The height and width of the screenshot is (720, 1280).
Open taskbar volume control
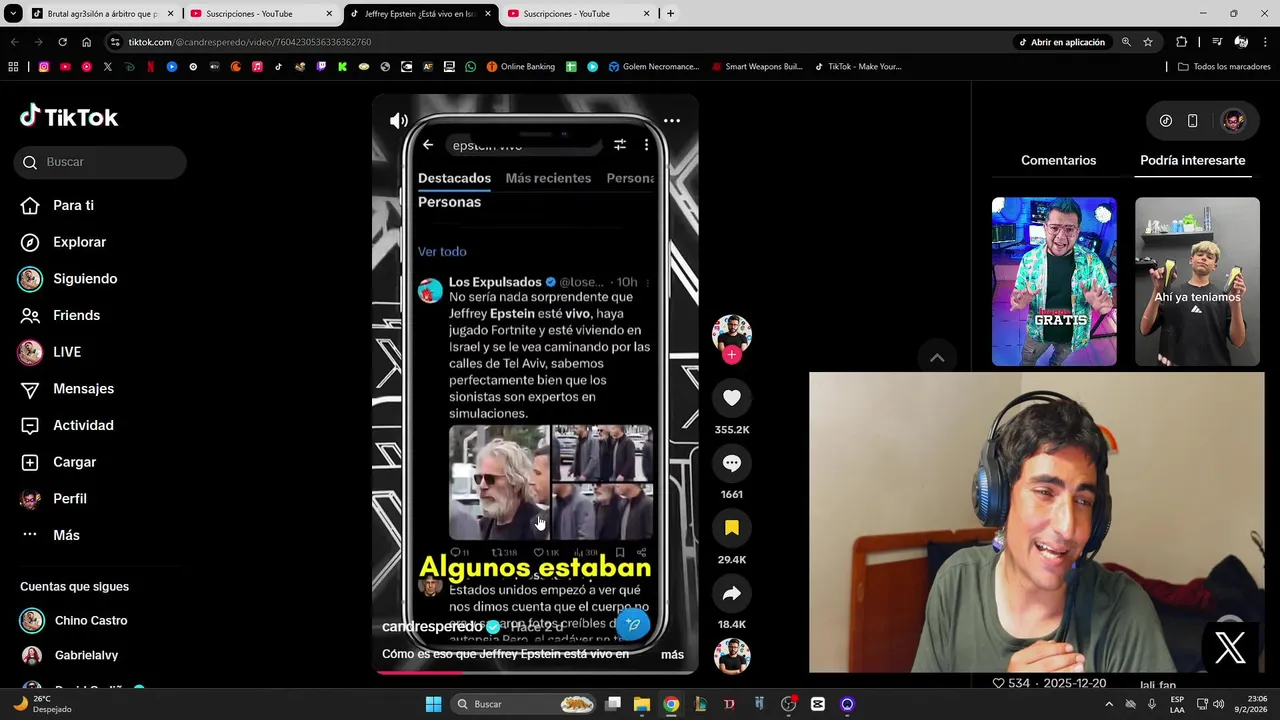tap(1218, 704)
